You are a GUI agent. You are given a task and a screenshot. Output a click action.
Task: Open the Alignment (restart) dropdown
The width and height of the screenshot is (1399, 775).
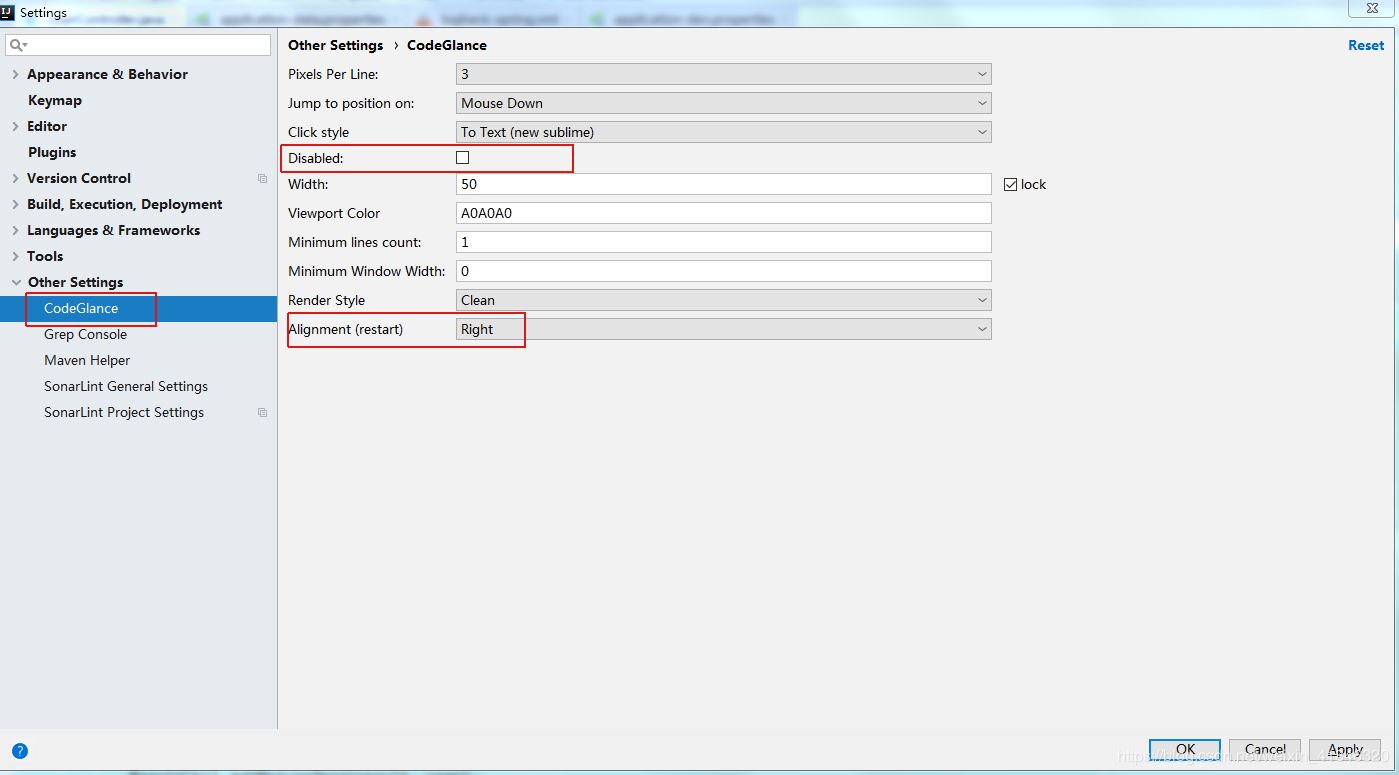pos(724,329)
